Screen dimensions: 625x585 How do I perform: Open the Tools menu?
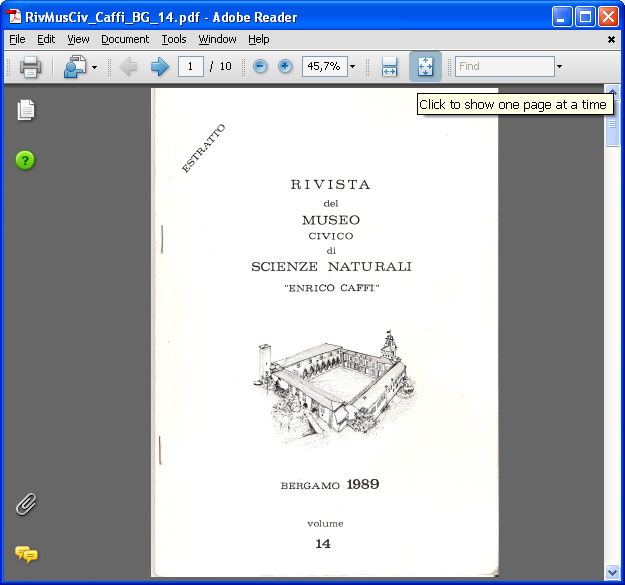click(174, 39)
